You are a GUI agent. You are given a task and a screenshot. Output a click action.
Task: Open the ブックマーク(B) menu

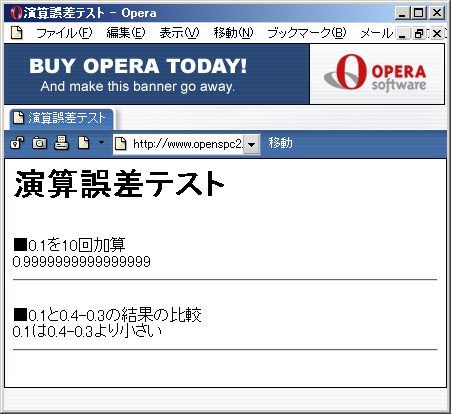(307, 33)
